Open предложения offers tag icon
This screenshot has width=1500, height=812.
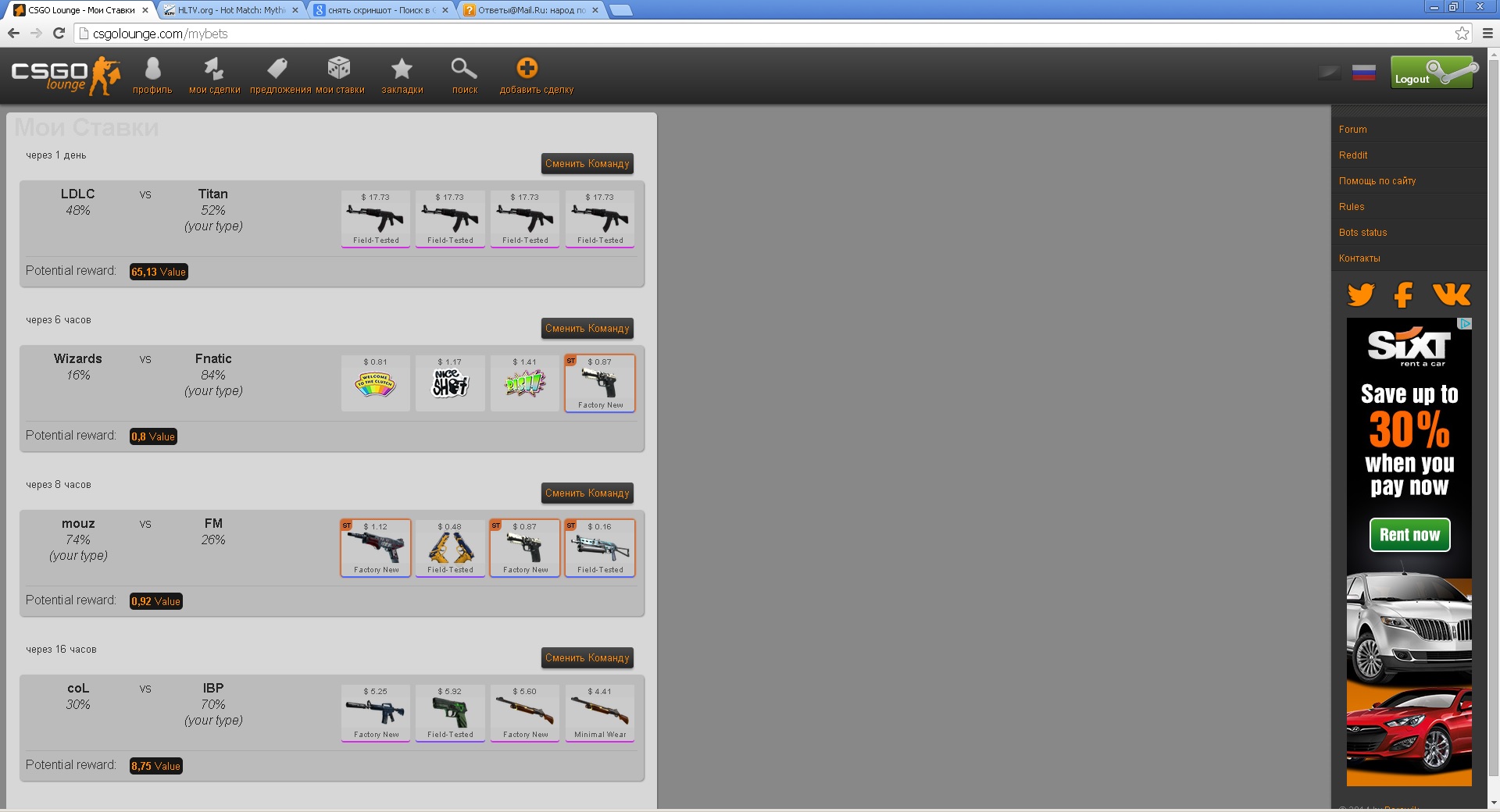pyautogui.click(x=280, y=76)
